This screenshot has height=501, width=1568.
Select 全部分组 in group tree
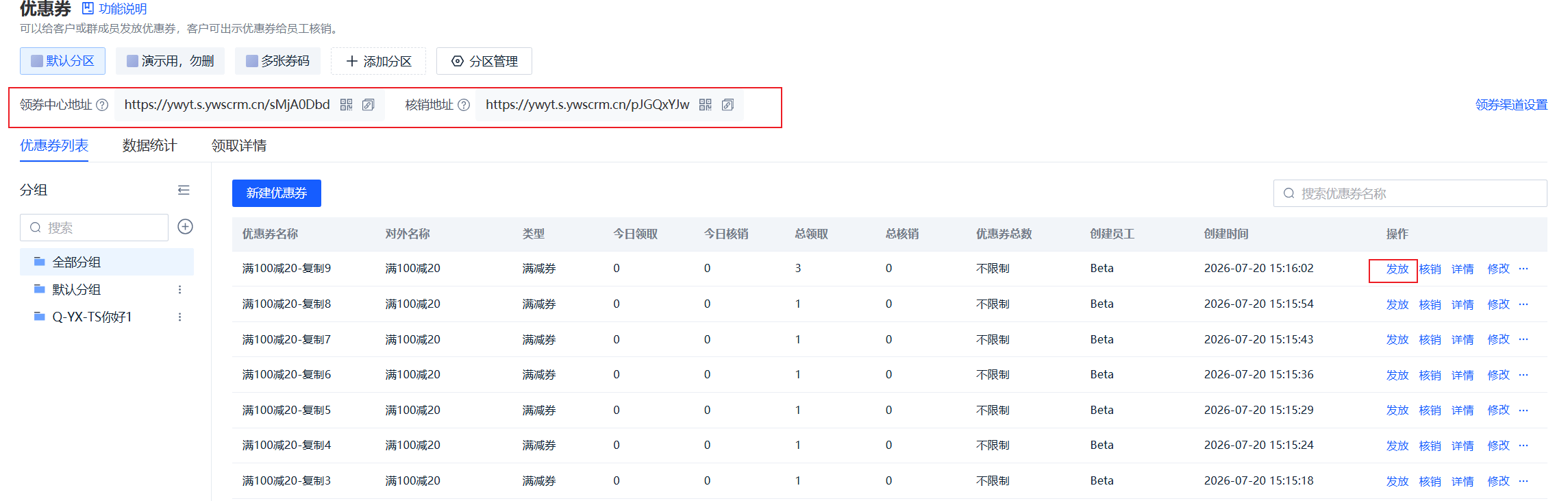(x=107, y=262)
